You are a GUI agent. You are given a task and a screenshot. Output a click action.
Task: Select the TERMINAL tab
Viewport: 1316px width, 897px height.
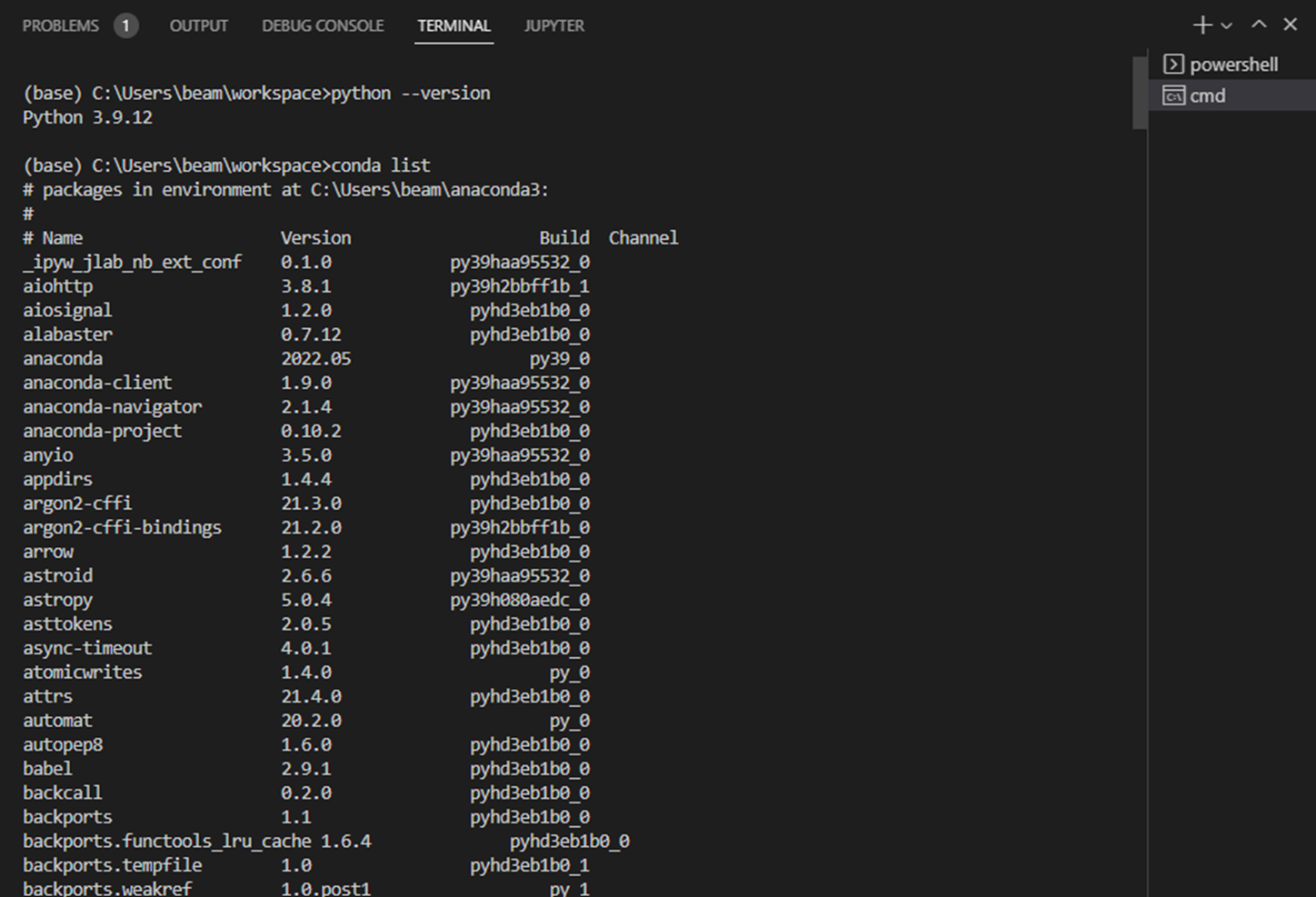pyautogui.click(x=454, y=25)
